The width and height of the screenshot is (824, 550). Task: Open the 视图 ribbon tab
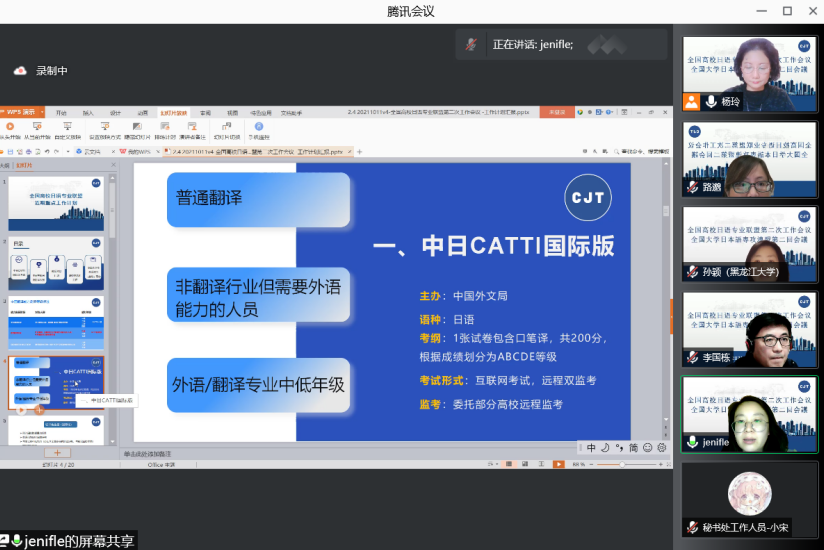pos(232,113)
